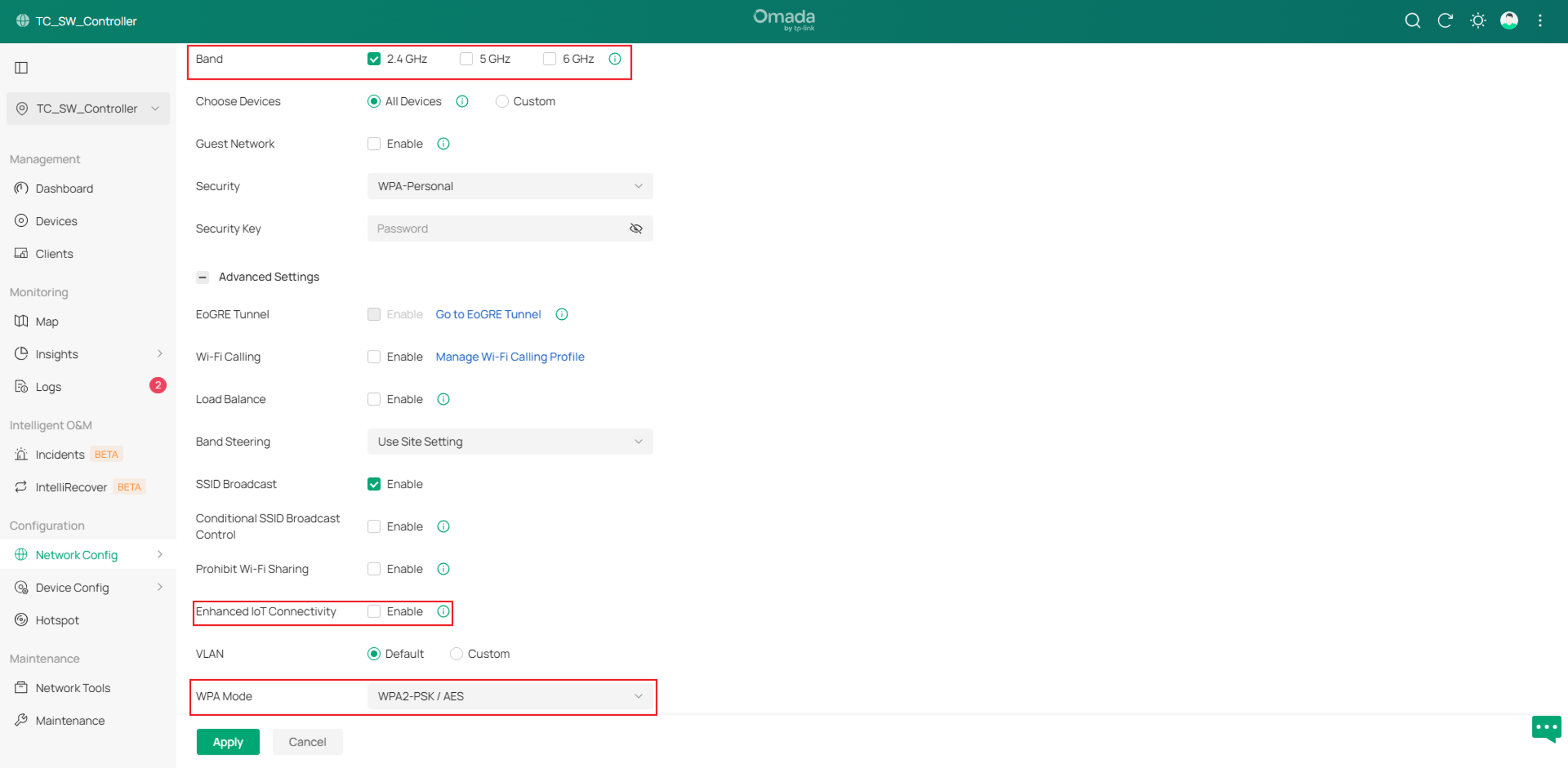
Task: Open the green chat support bubble
Action: (x=1547, y=728)
